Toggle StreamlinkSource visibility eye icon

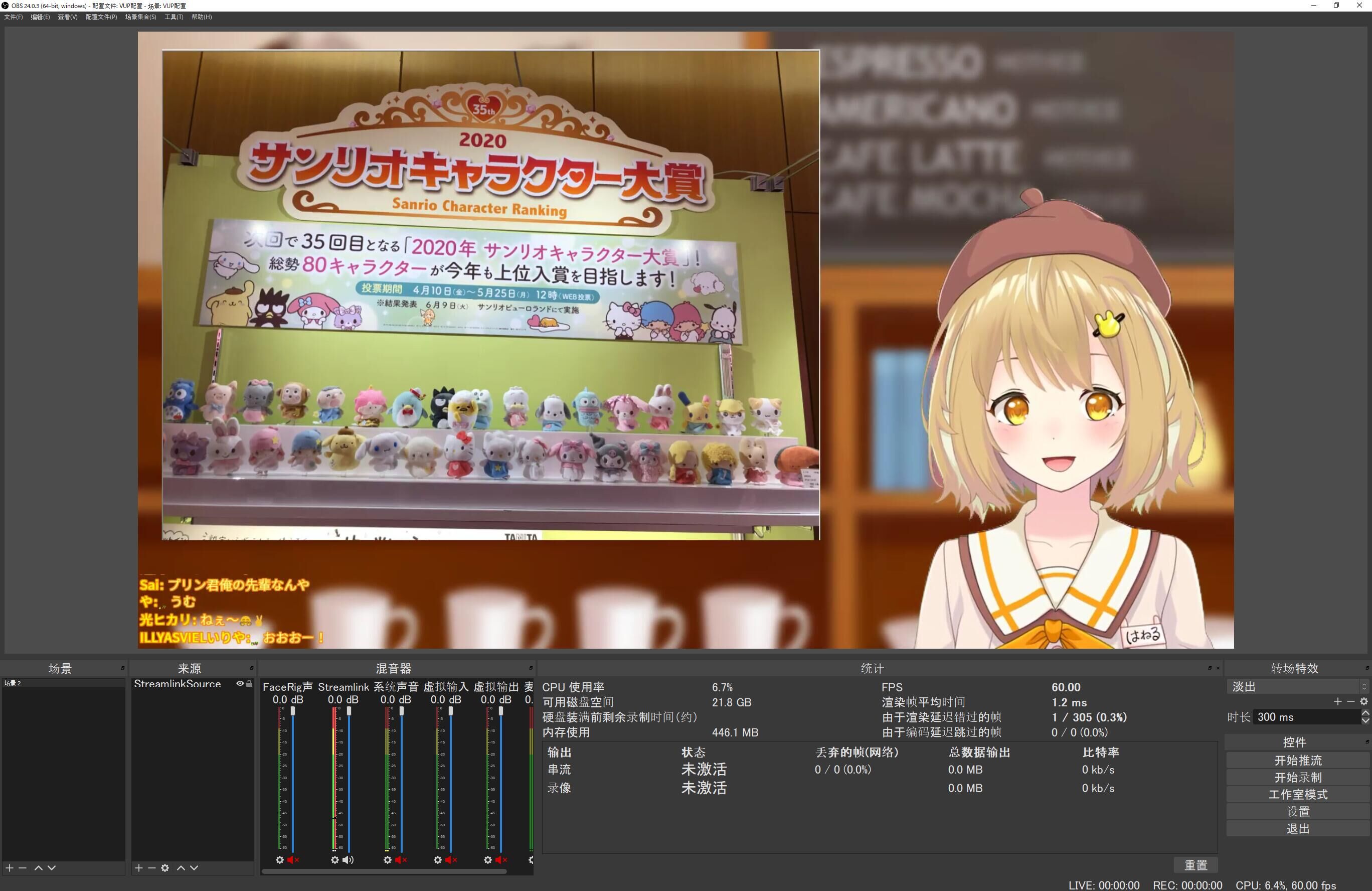click(x=240, y=683)
